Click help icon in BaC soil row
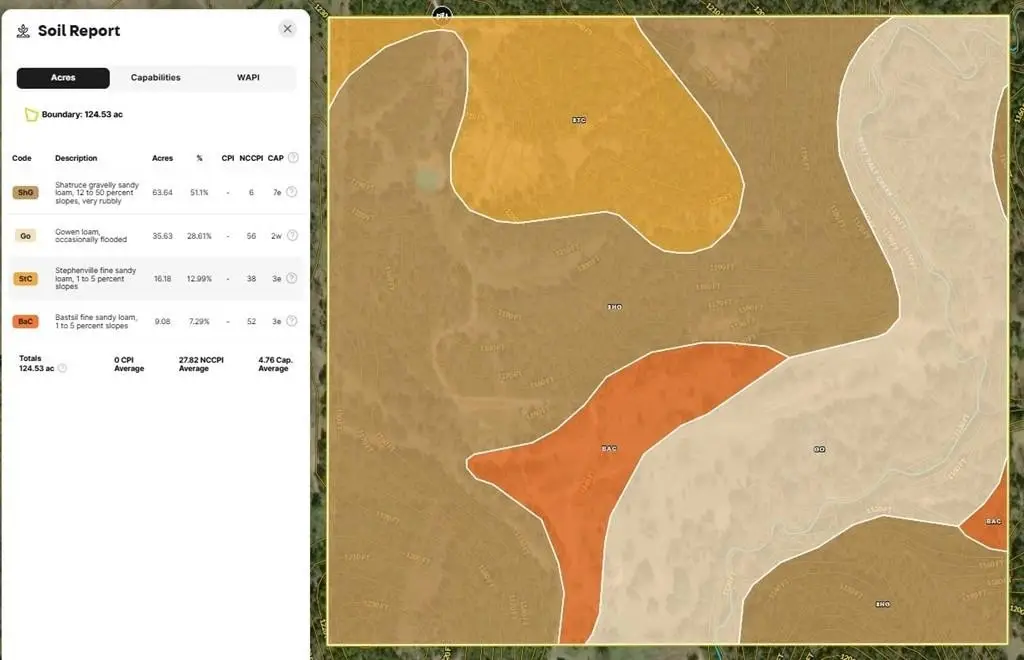 click(292, 322)
